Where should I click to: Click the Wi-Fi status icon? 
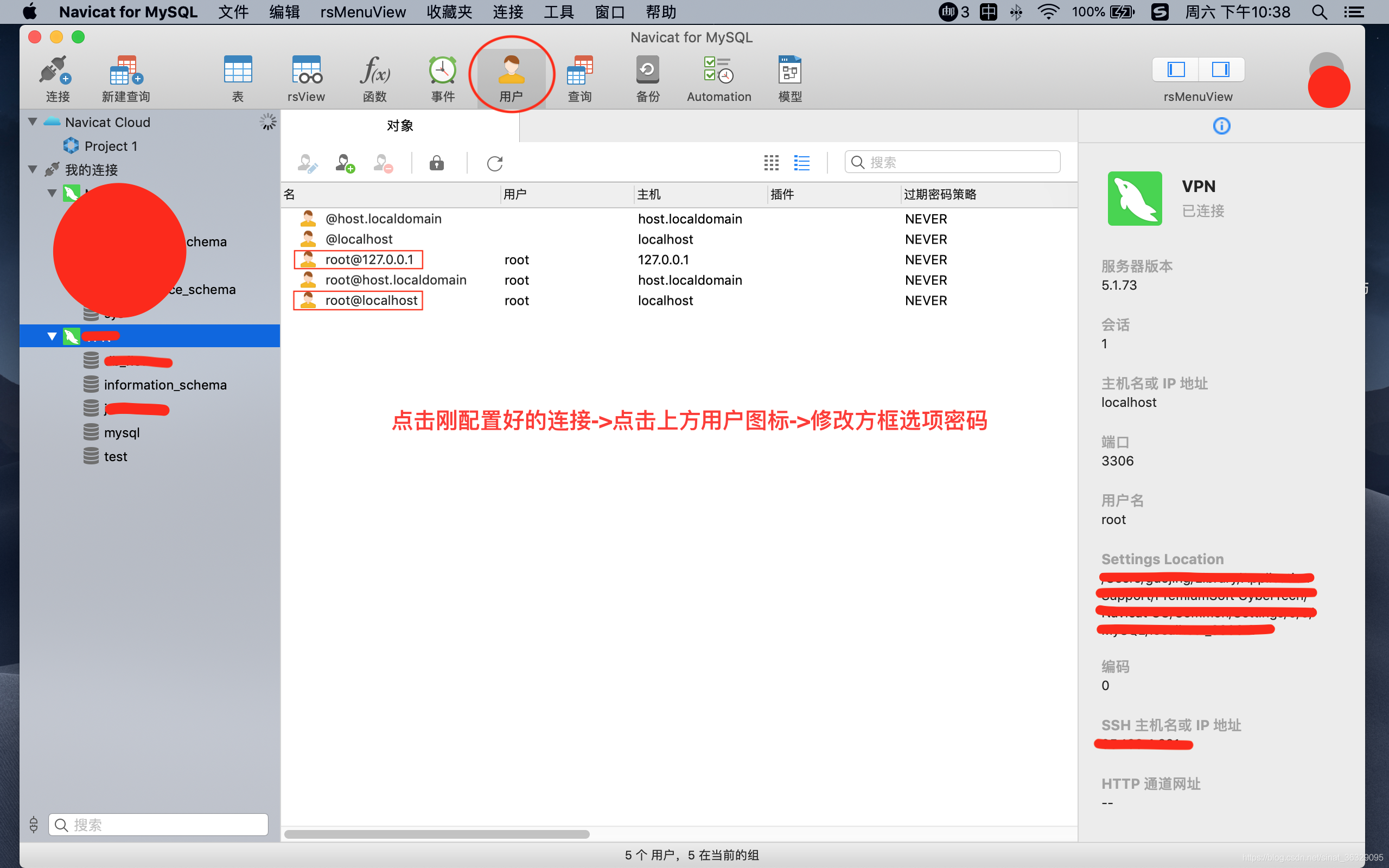1048,12
